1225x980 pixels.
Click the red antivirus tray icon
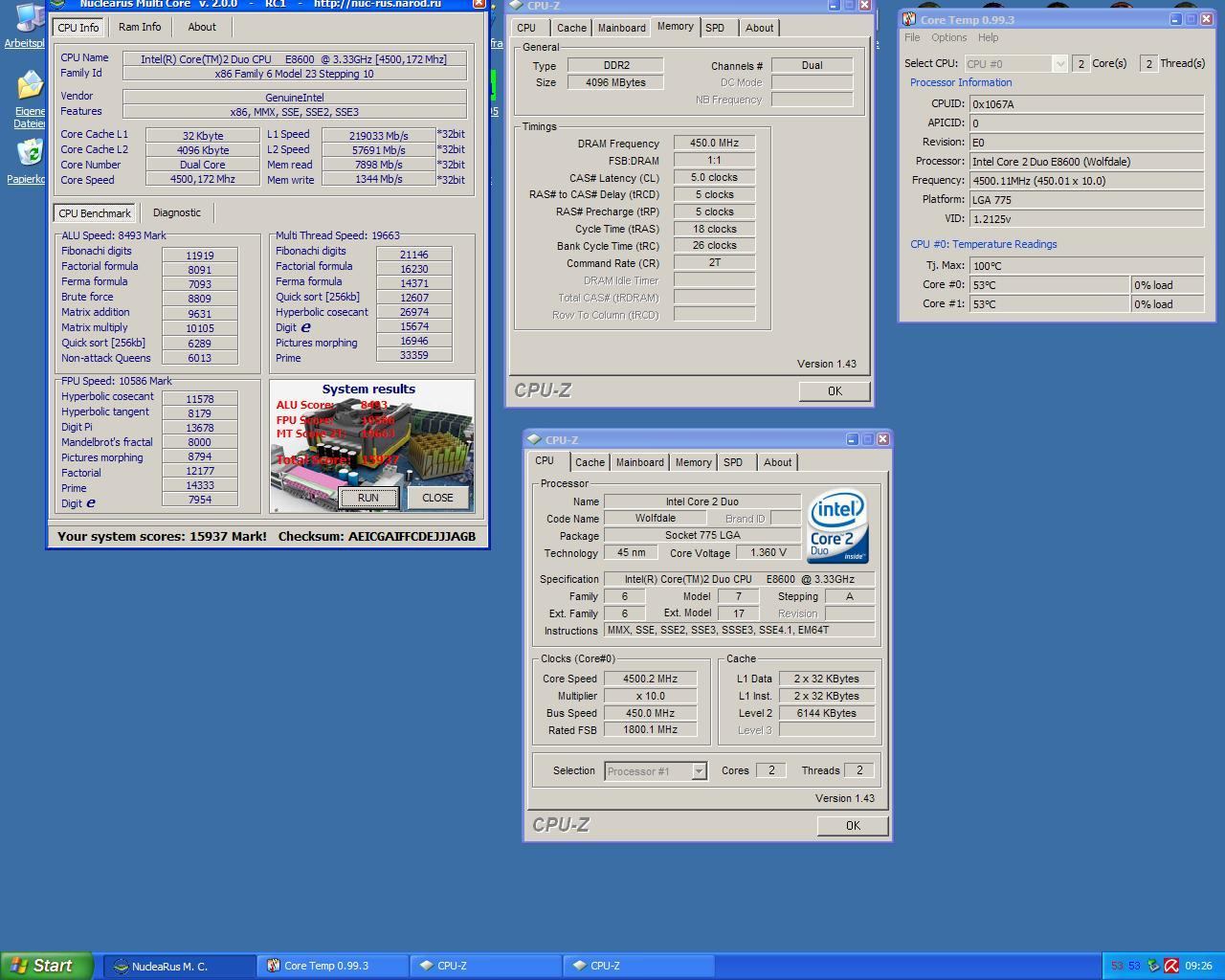1171,966
